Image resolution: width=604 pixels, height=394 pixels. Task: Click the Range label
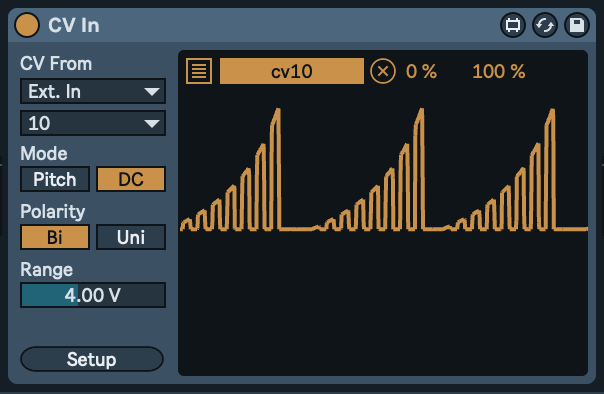point(47,270)
